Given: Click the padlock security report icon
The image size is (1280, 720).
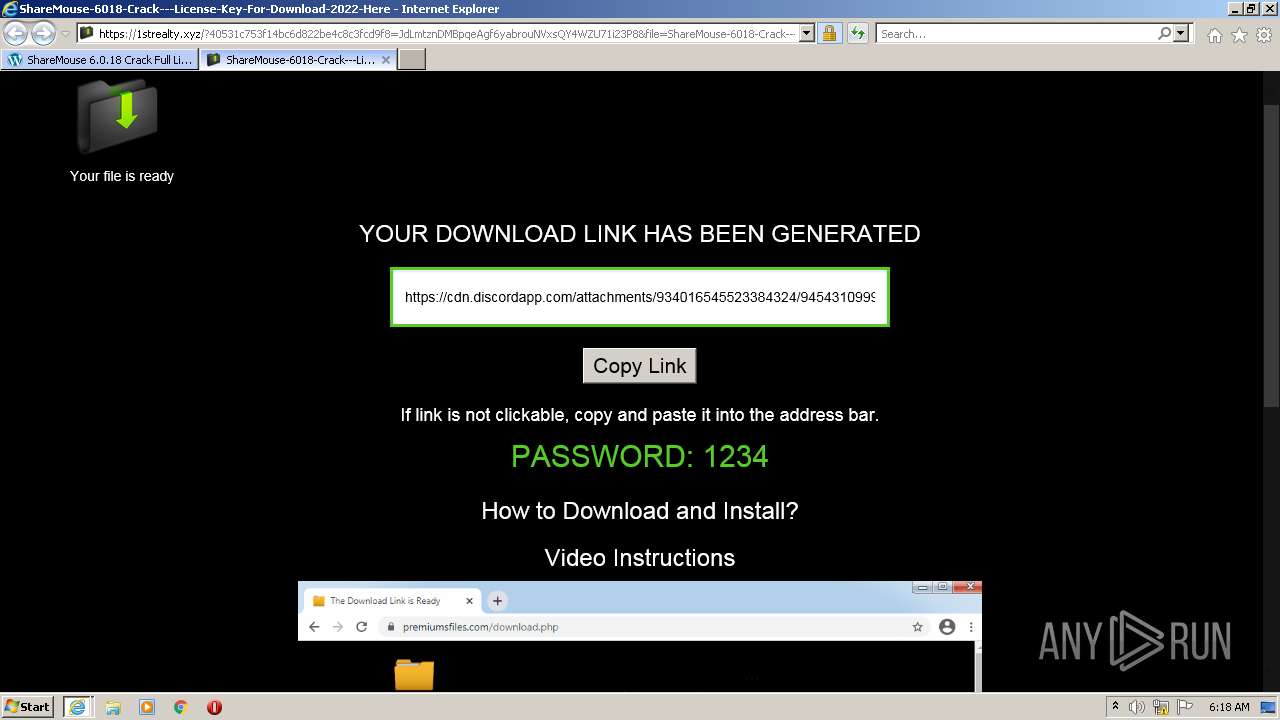Looking at the screenshot, I should pyautogui.click(x=829, y=33).
